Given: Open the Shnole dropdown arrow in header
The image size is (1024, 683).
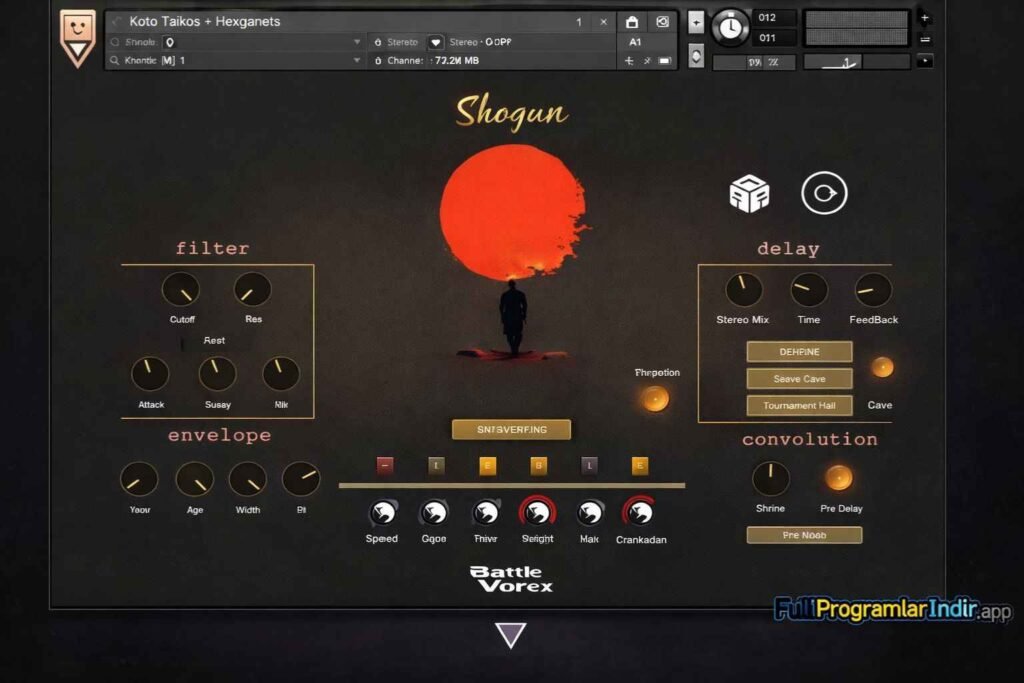Looking at the screenshot, I should [x=357, y=42].
